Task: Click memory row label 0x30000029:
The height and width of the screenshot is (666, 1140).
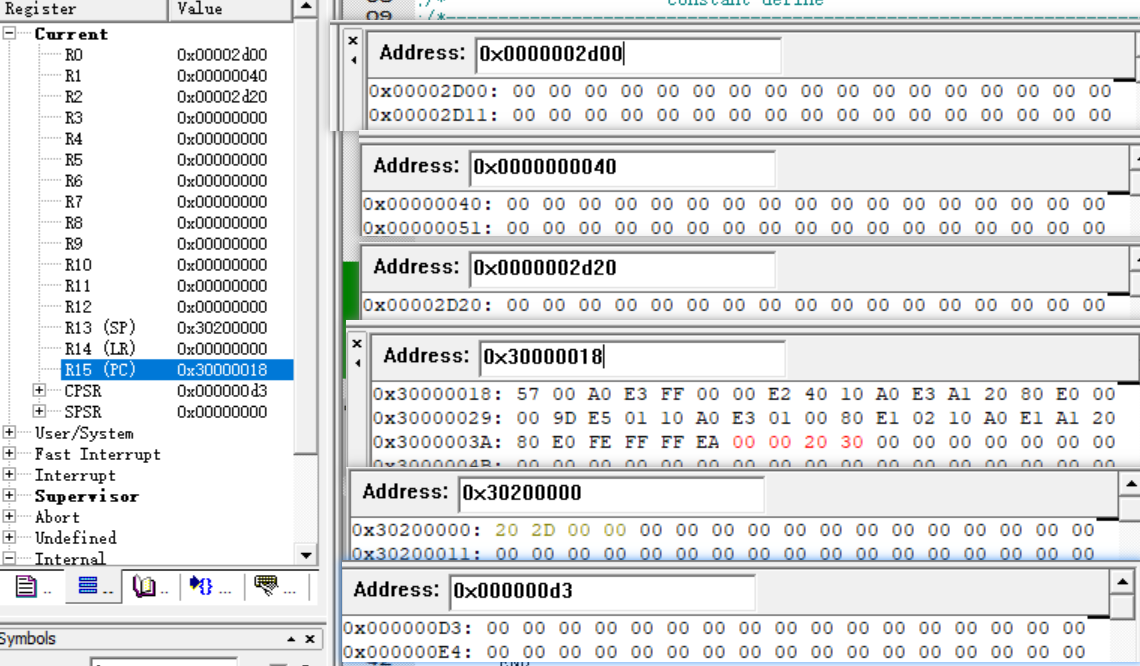Action: click(438, 419)
